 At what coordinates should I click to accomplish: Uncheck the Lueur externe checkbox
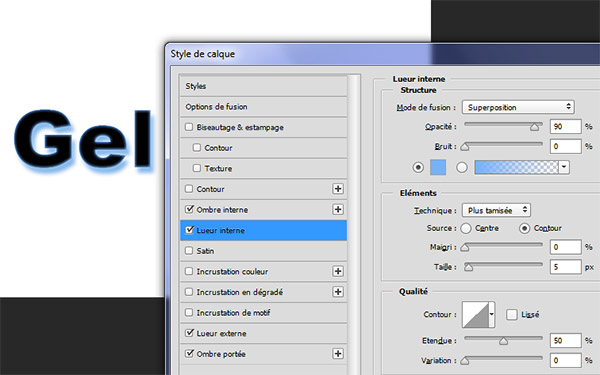(x=189, y=333)
